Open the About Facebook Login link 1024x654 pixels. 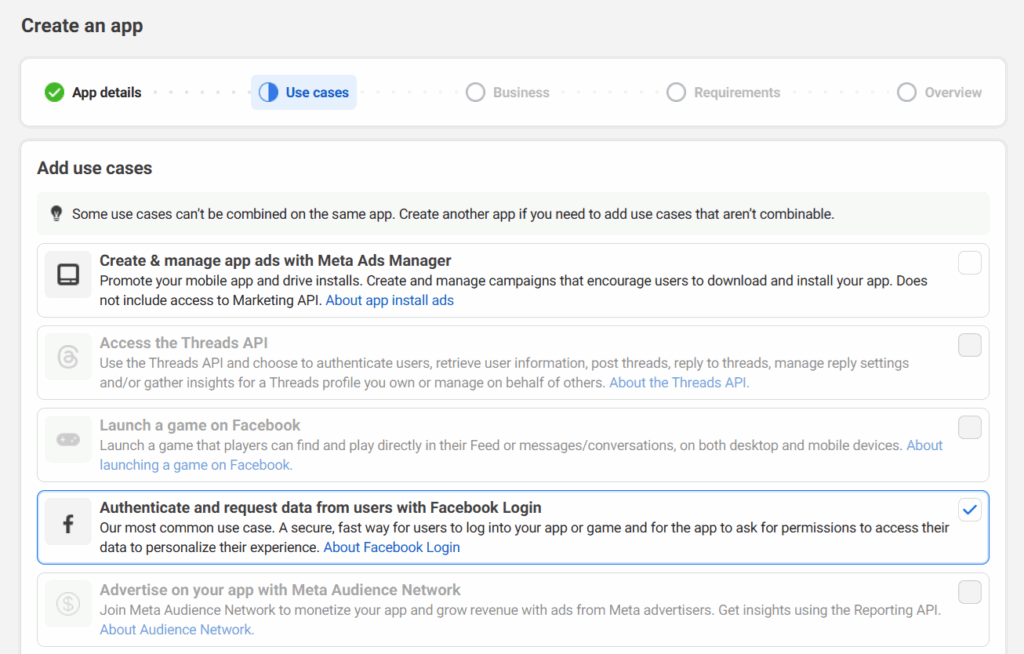pos(392,548)
